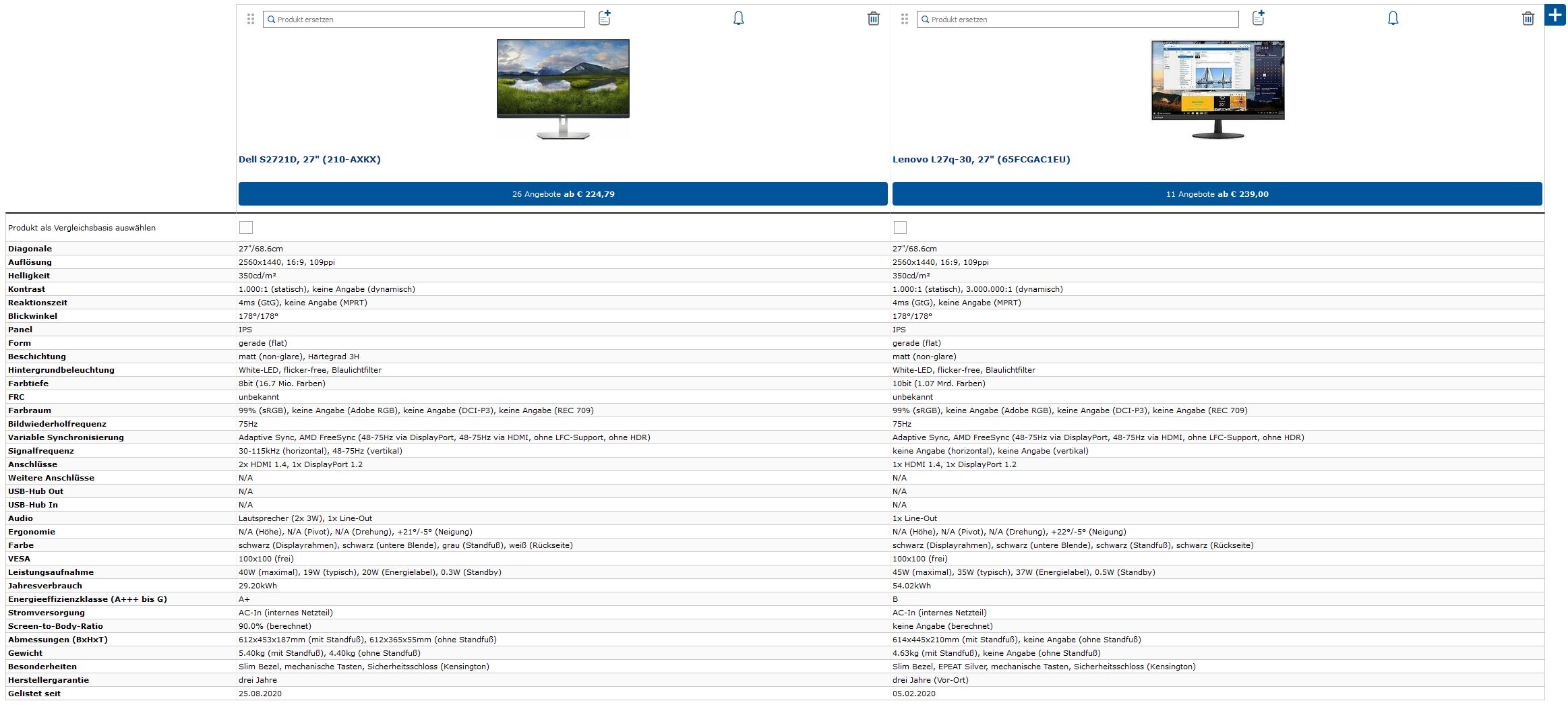Click Dell value '8bit (16.7 Mio. Farben)'
Image resolution: width=1568 pixels, height=705 pixels.
pos(282,384)
